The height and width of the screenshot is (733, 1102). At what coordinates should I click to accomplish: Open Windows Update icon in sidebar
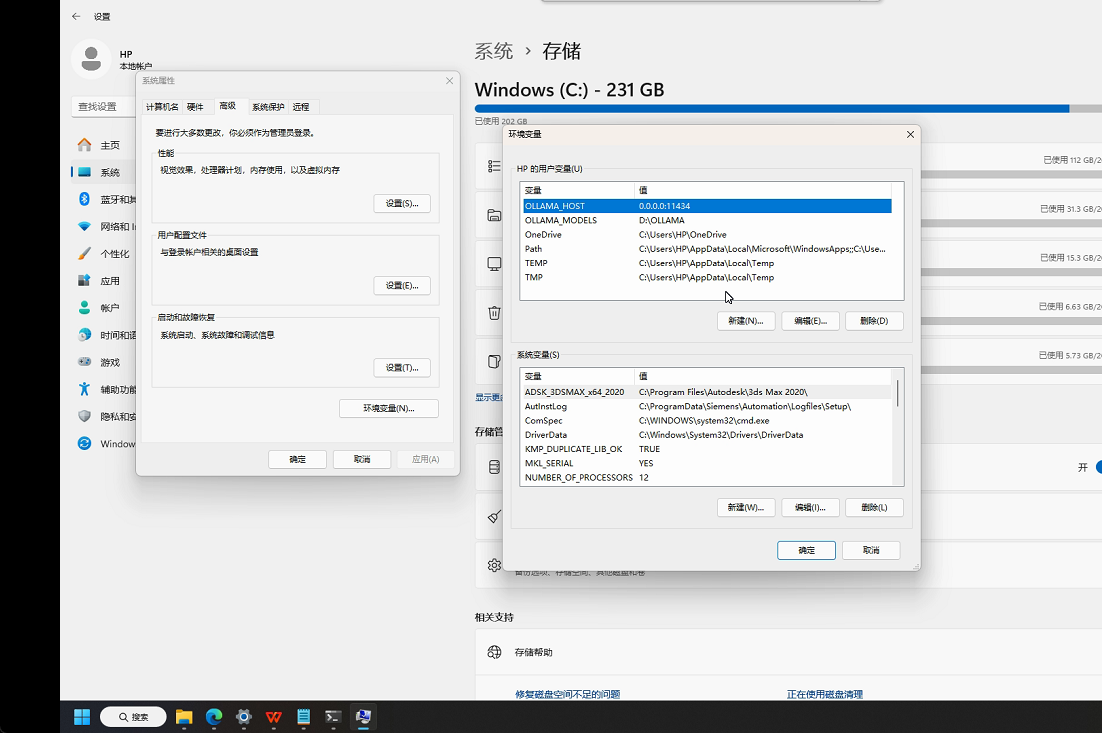84,443
